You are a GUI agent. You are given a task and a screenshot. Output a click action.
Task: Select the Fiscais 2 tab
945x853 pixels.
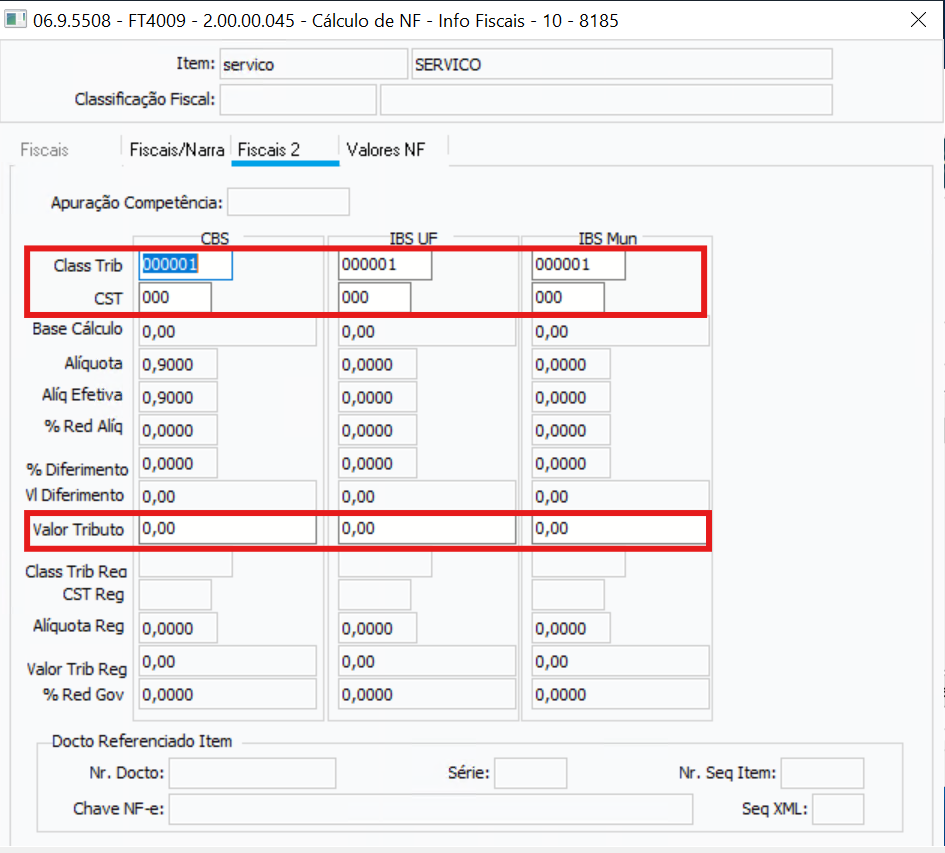tap(285, 150)
